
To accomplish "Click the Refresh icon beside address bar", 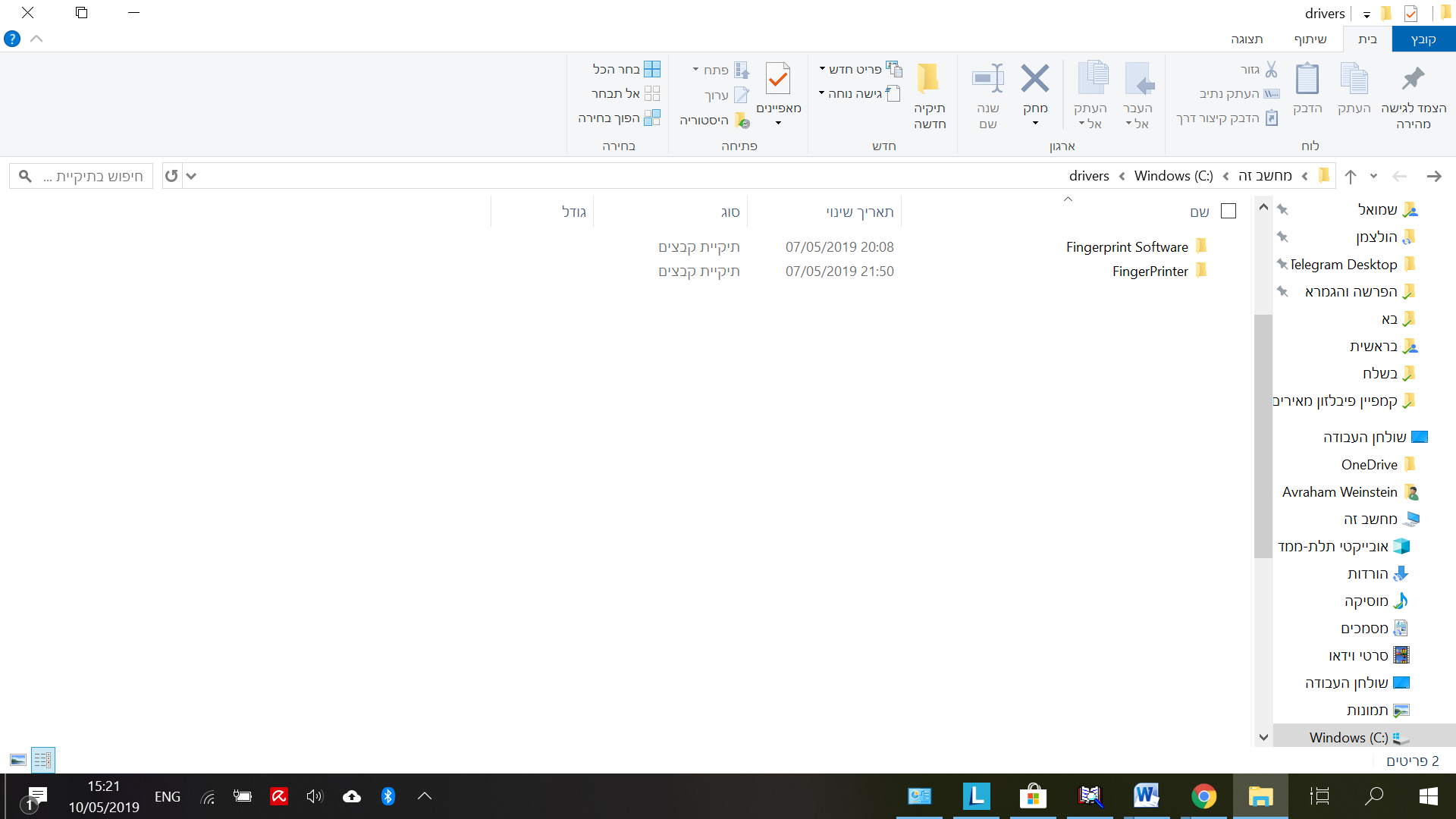I will point(171,176).
